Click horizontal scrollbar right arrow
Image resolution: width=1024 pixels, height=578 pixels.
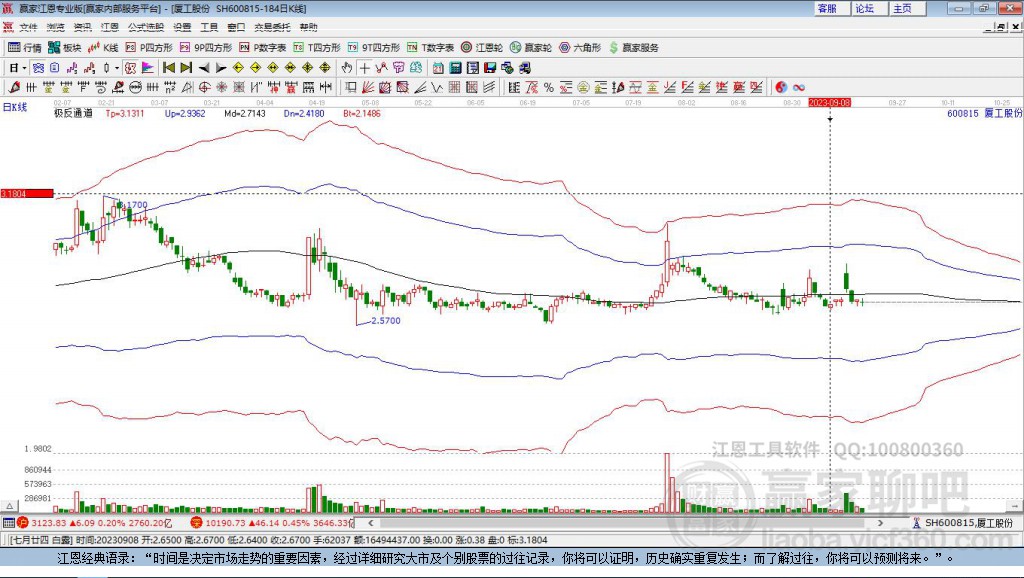tap(880, 523)
